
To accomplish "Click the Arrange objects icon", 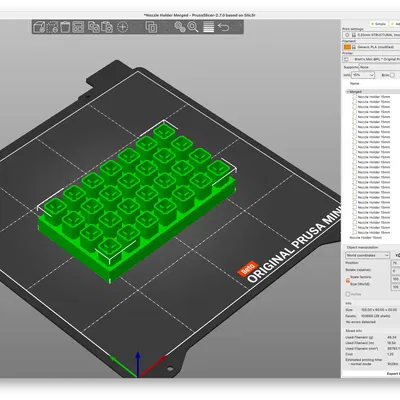I will pos(78,27).
